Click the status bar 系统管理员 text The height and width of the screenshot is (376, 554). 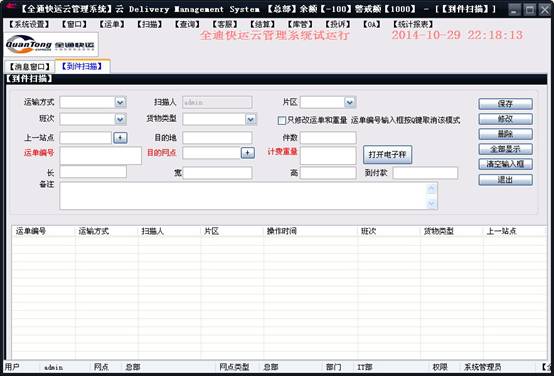tap(482, 368)
